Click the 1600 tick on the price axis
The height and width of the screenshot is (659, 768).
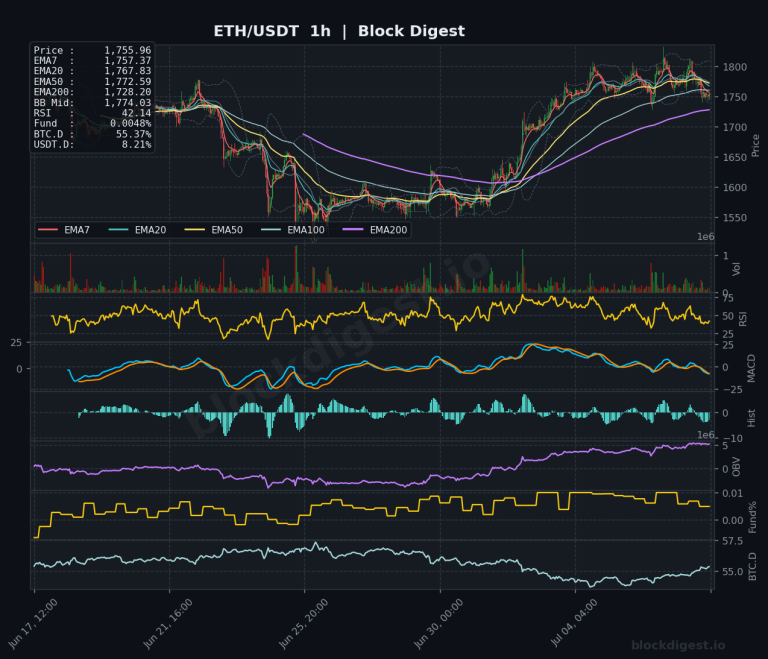coord(735,188)
